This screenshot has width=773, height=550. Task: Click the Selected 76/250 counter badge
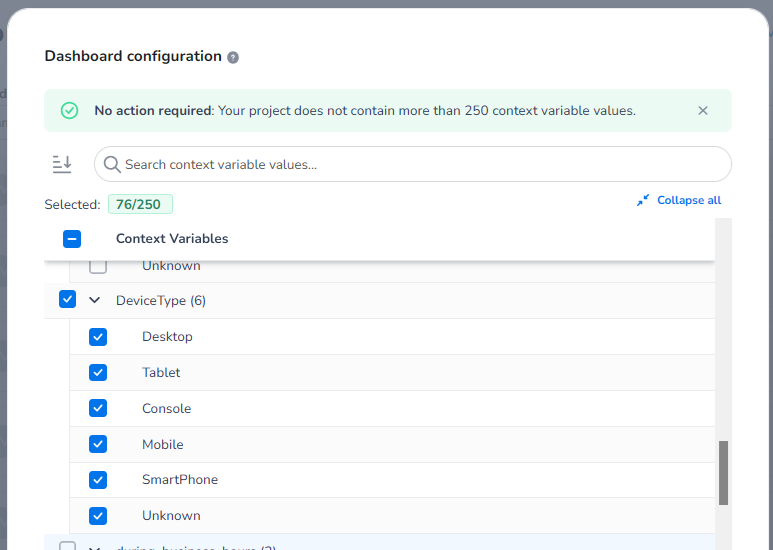coord(140,204)
